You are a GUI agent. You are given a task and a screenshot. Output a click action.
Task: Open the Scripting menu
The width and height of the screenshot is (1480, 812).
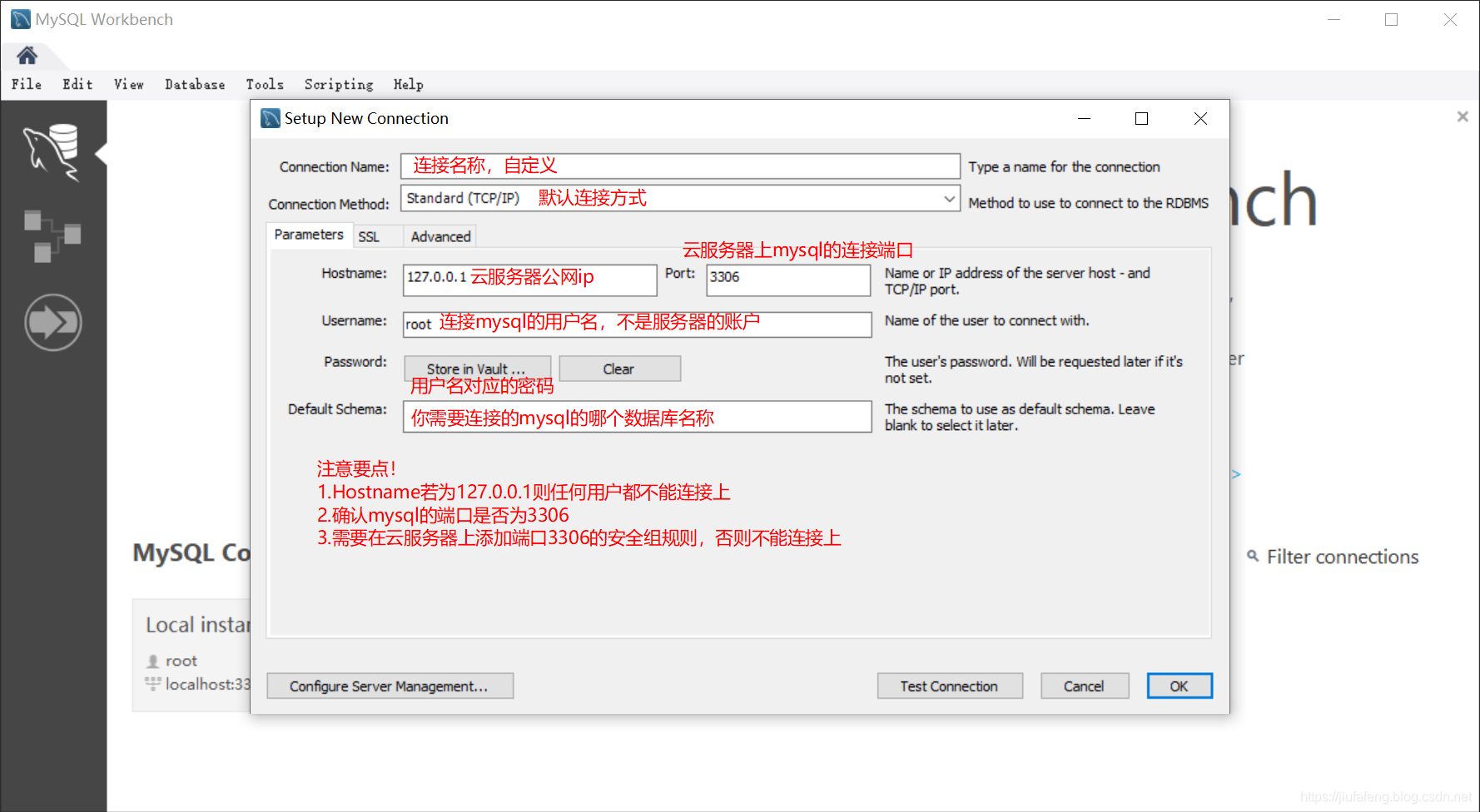coord(339,84)
